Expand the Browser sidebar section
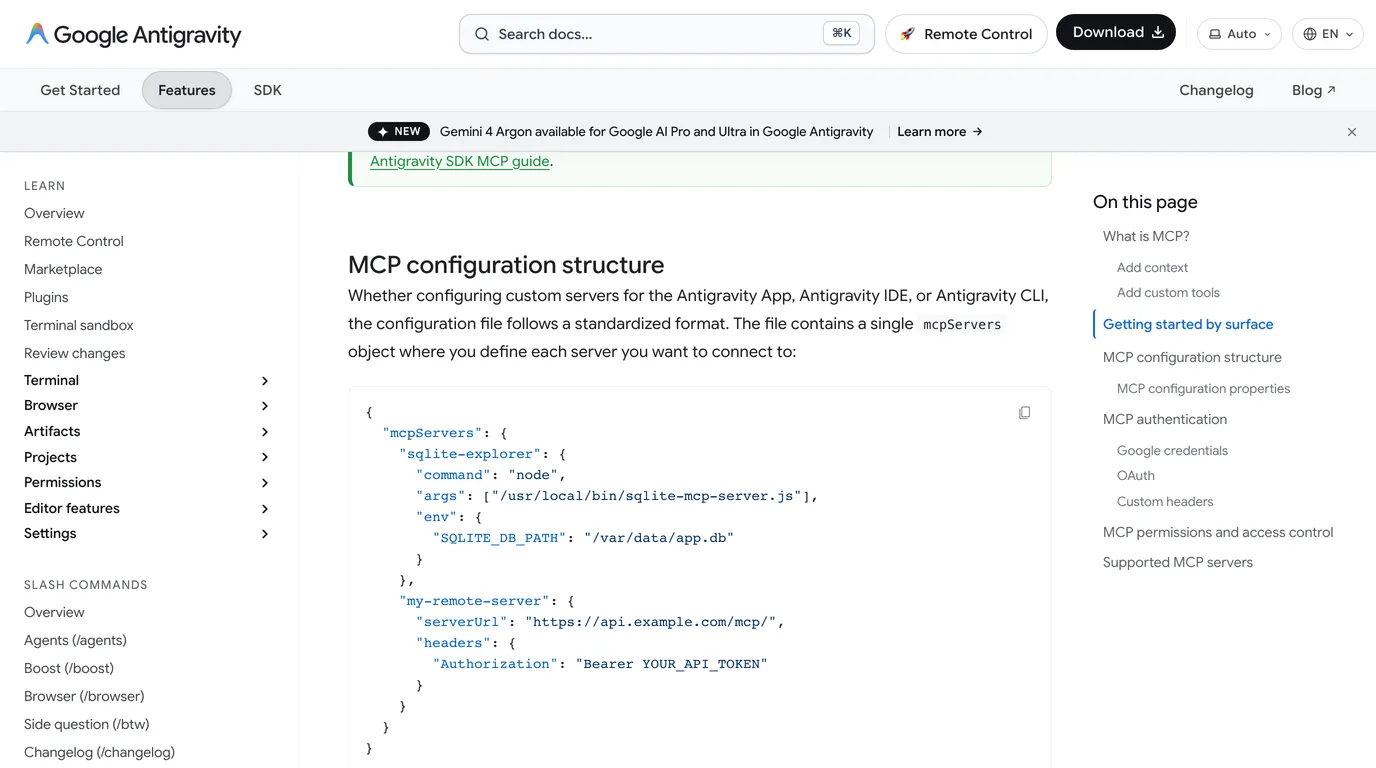This screenshot has width=1376, height=768. (147, 405)
